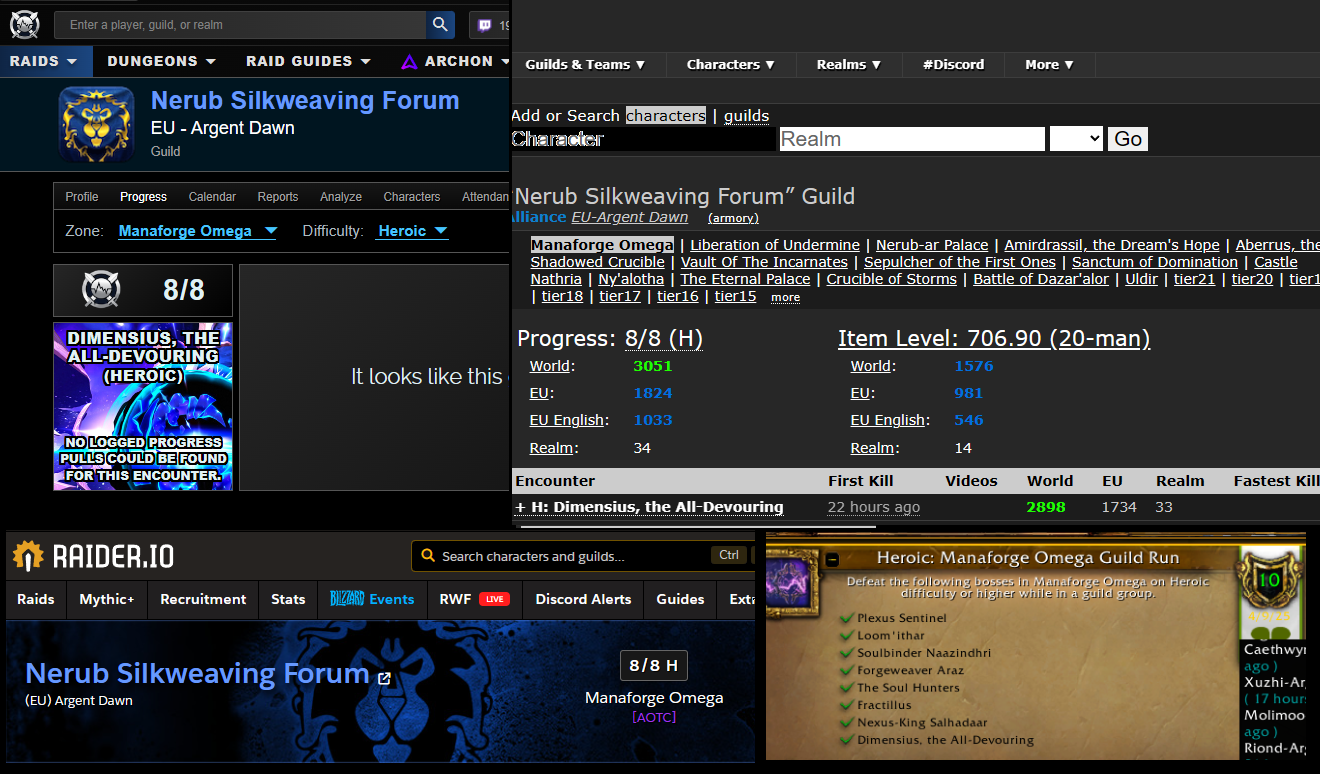Open the Battle of Dazar'alor raid link
Image resolution: width=1320 pixels, height=774 pixels.
tap(1041, 279)
